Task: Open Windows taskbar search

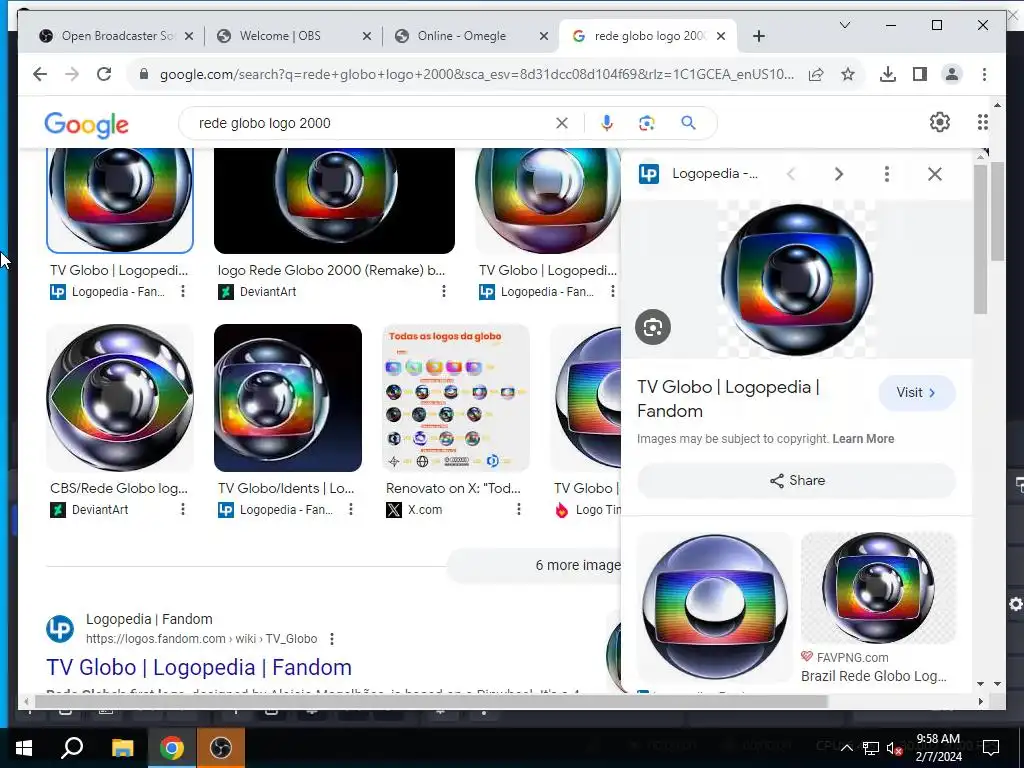Action: tap(72, 747)
